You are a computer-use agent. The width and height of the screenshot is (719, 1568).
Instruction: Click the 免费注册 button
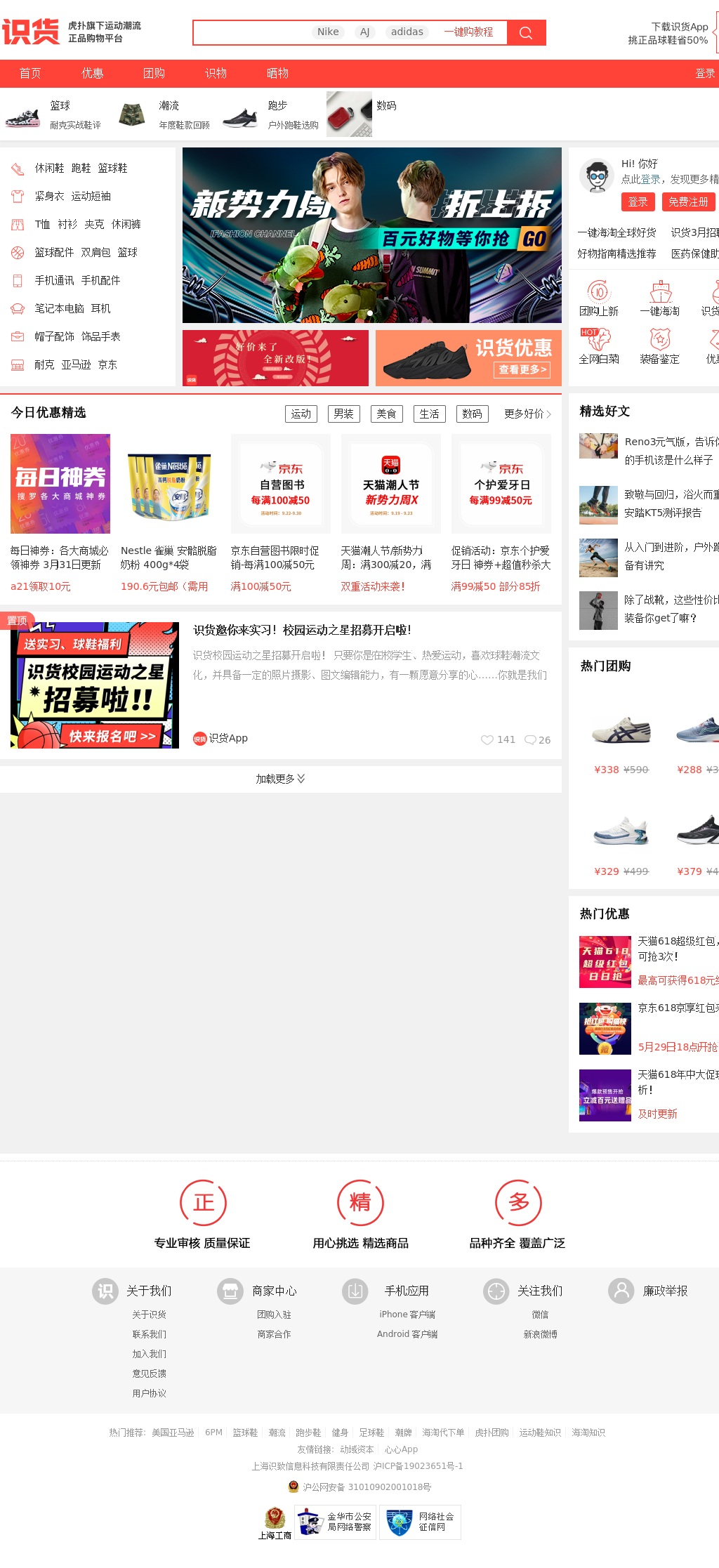click(688, 202)
